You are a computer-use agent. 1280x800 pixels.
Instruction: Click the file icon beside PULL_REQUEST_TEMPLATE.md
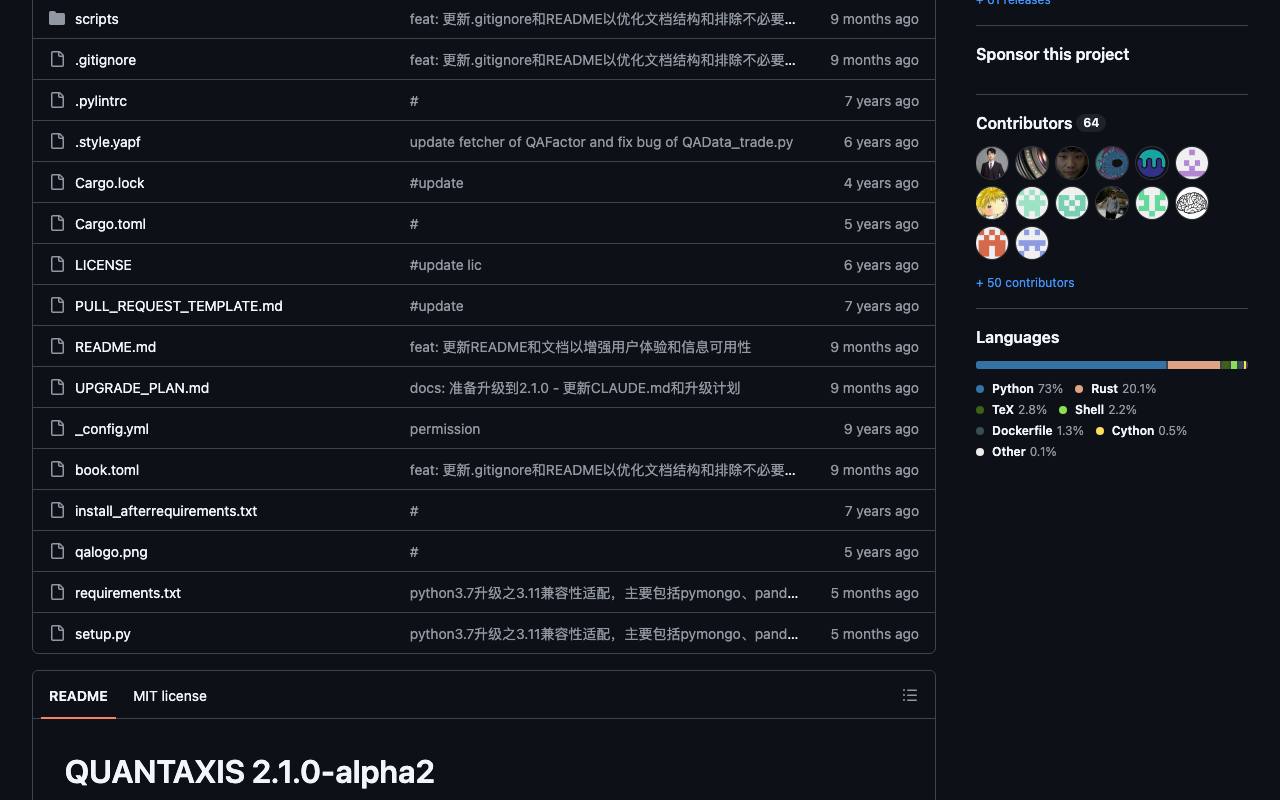pos(57,306)
